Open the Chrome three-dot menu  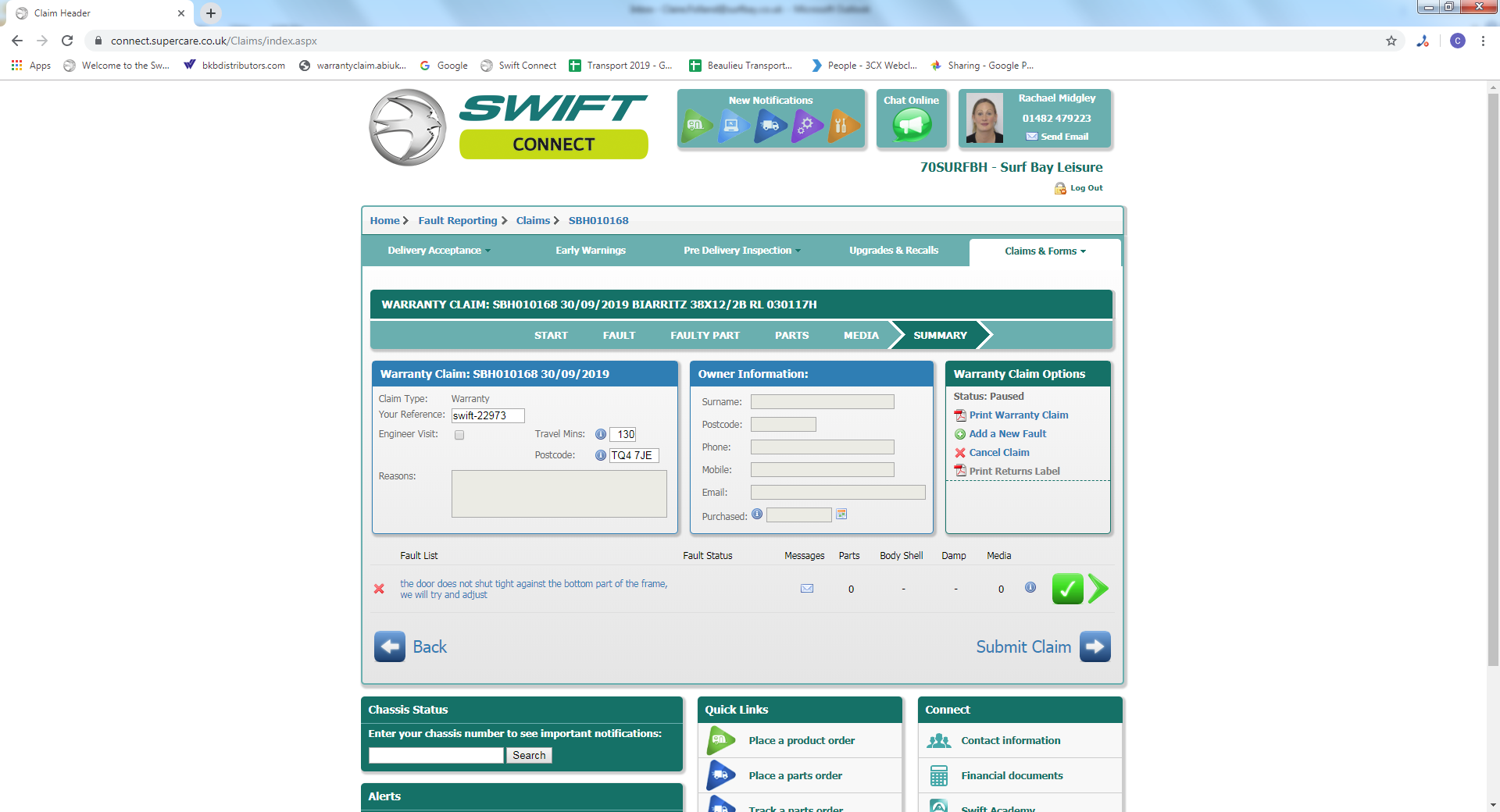coord(1483,41)
